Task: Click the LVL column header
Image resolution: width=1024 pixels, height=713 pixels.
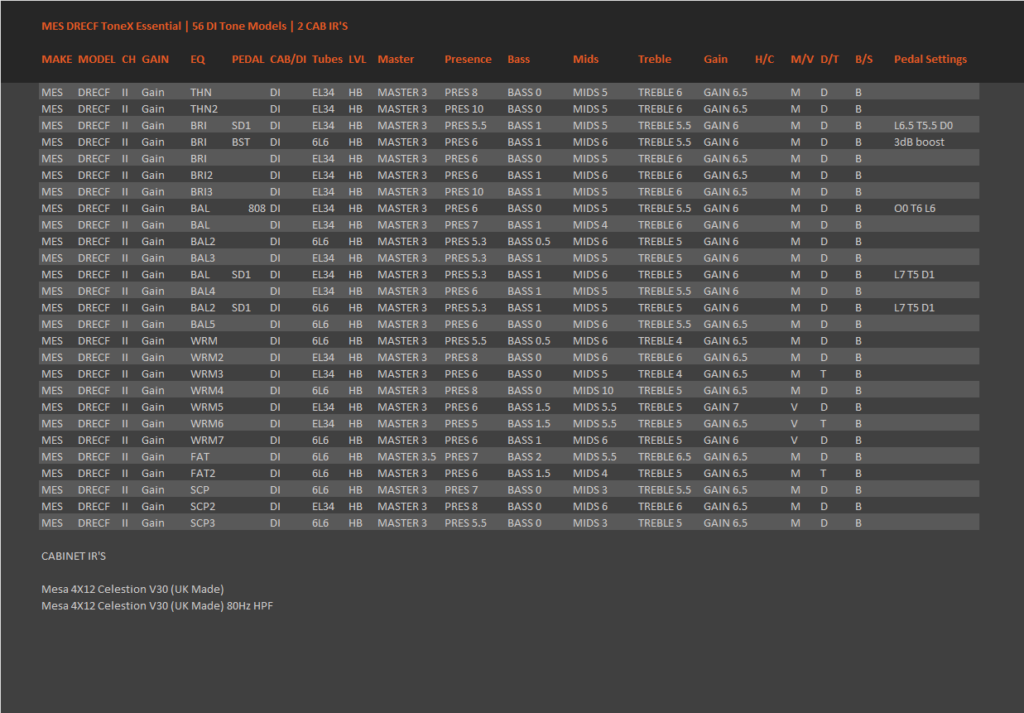Action: tap(357, 59)
